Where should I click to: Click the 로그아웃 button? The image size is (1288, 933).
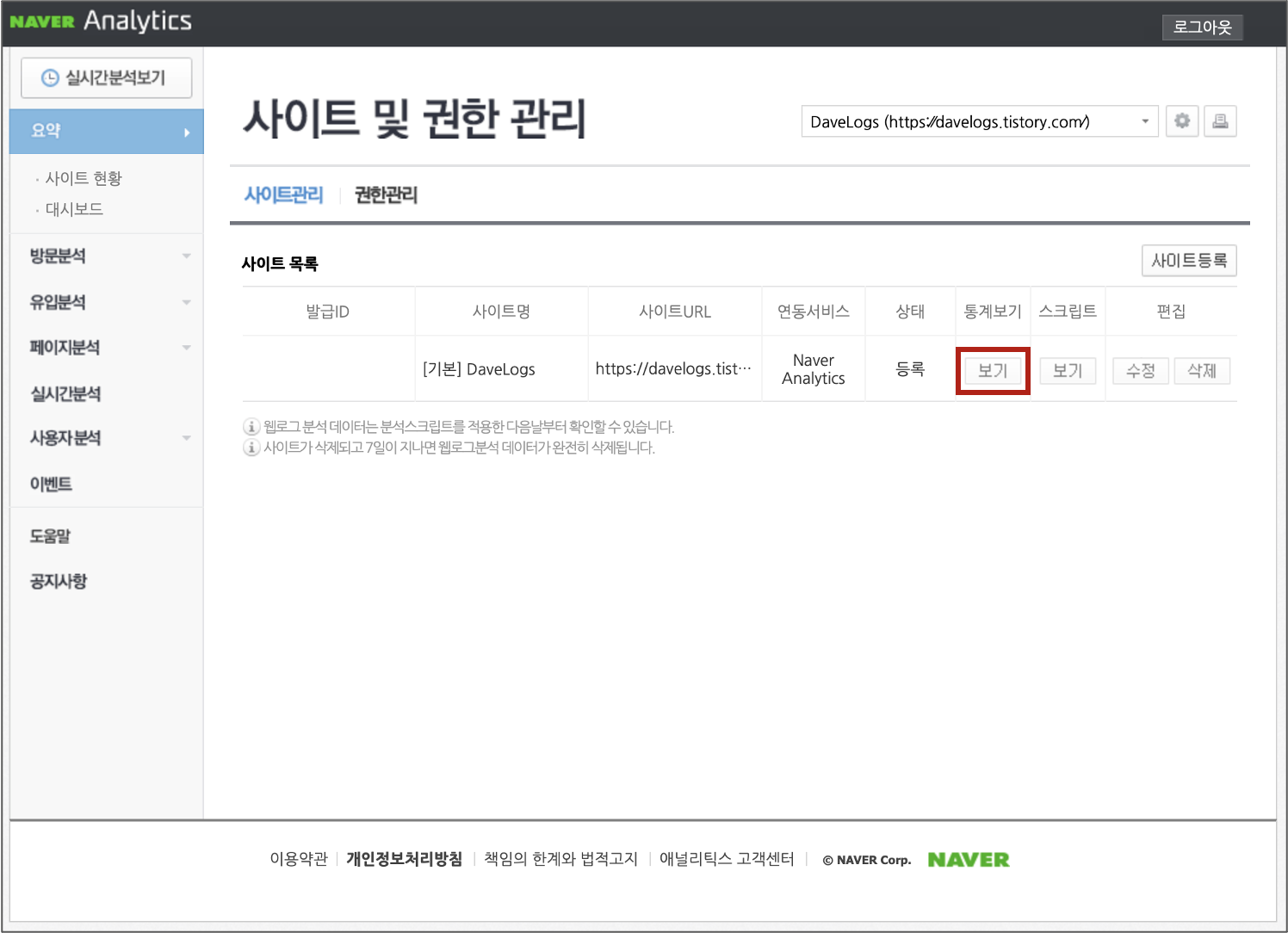point(1203,27)
